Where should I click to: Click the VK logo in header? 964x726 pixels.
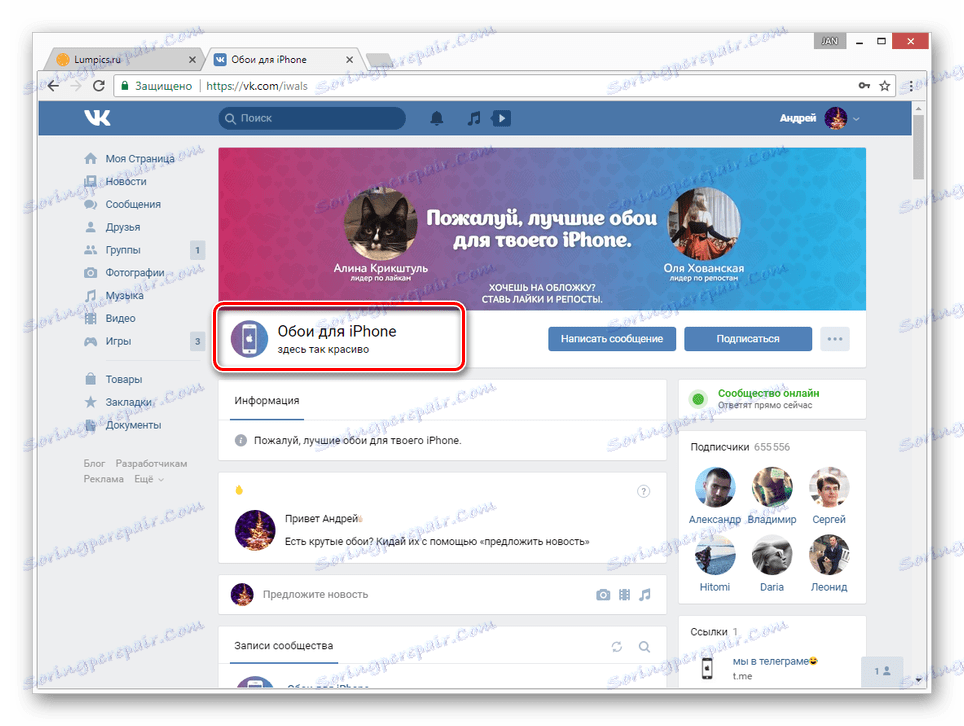point(97,117)
